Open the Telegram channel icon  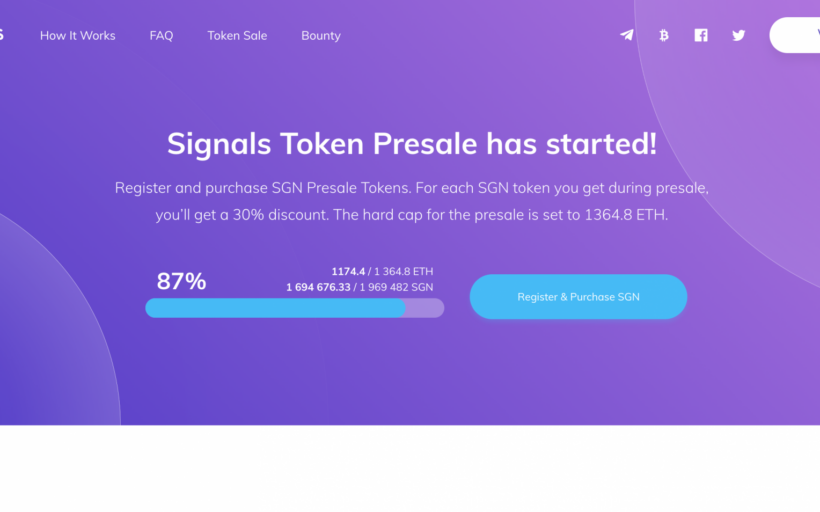[x=627, y=35]
